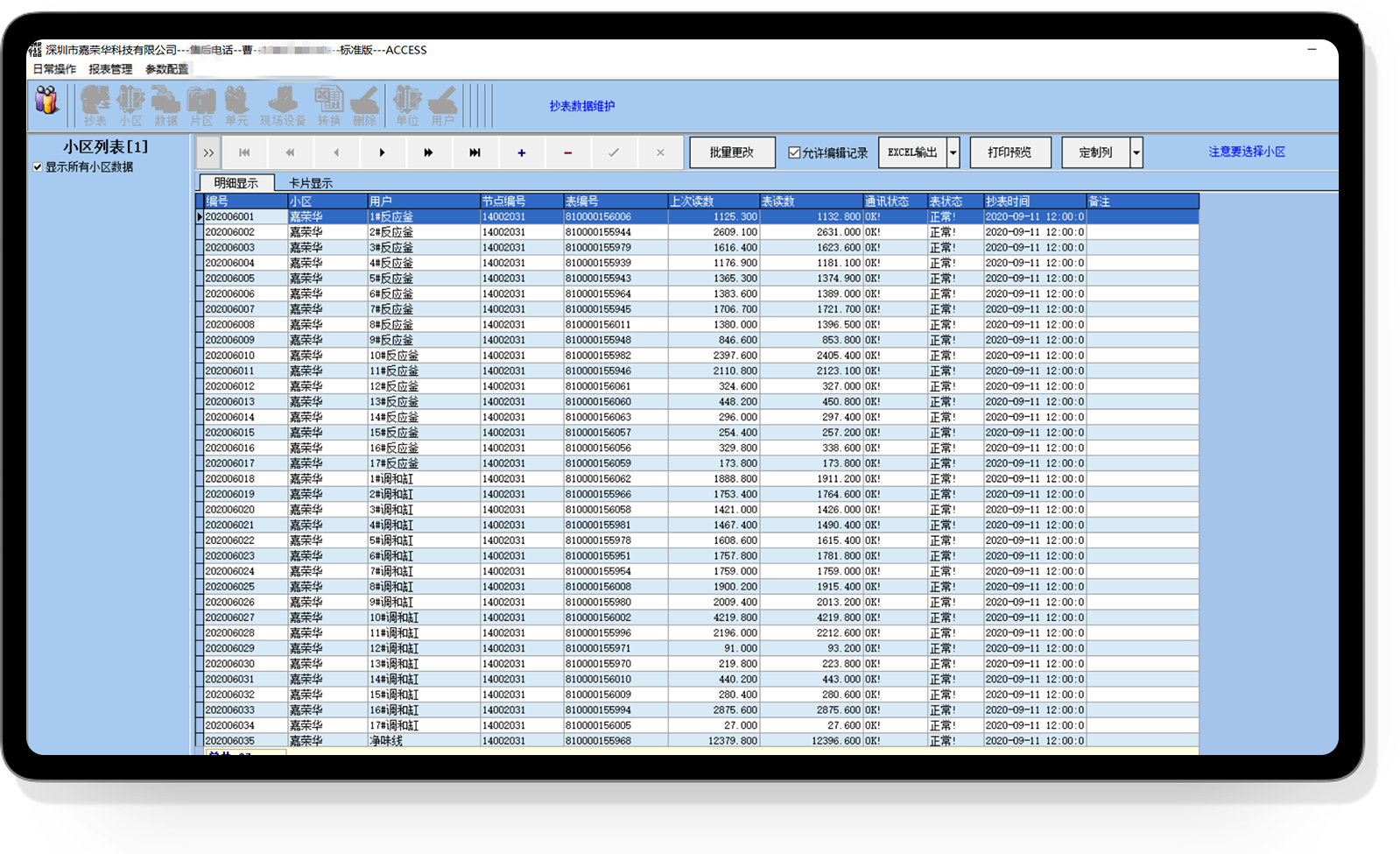Open the 参数配置 menu
The image size is (1400, 854).
166,69
